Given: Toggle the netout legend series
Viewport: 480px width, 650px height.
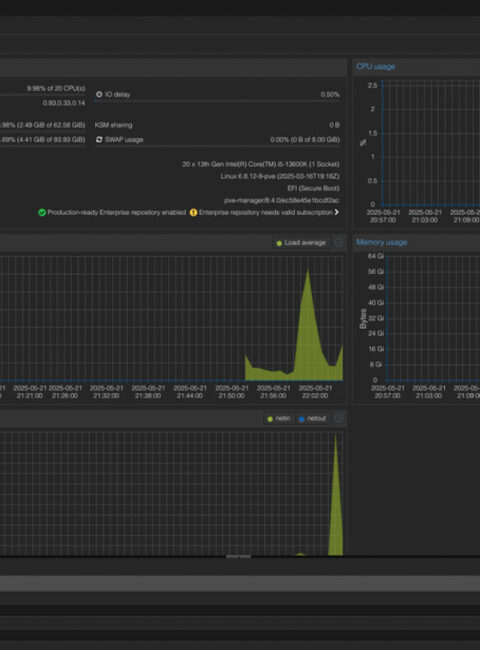Looking at the screenshot, I should pyautogui.click(x=313, y=419).
